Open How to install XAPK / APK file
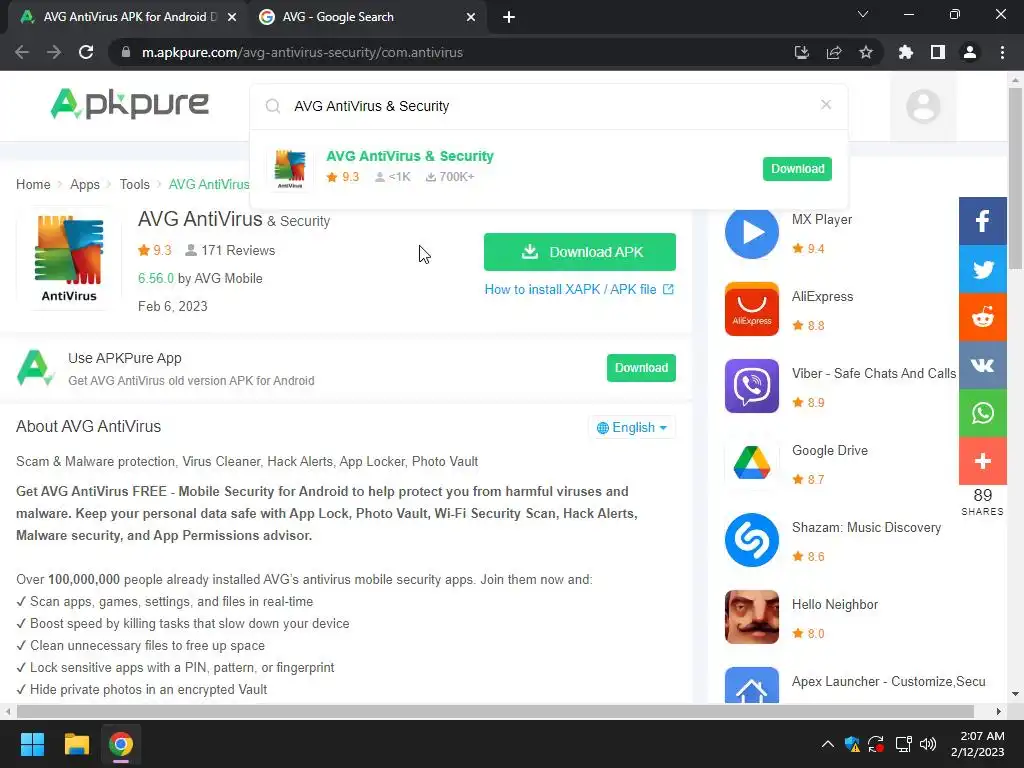Screen dimensions: 1024x768 579,289
